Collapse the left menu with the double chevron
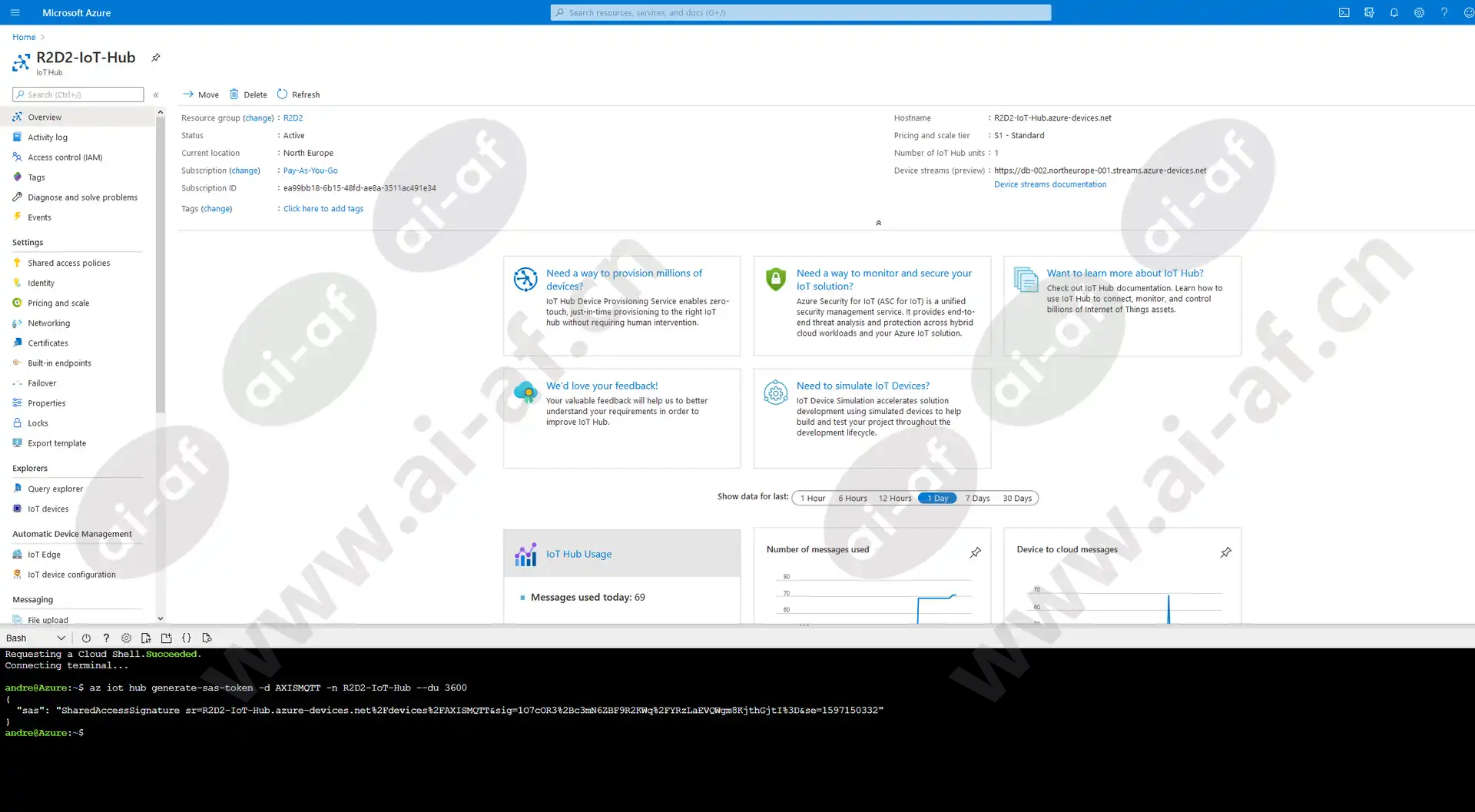 click(156, 94)
